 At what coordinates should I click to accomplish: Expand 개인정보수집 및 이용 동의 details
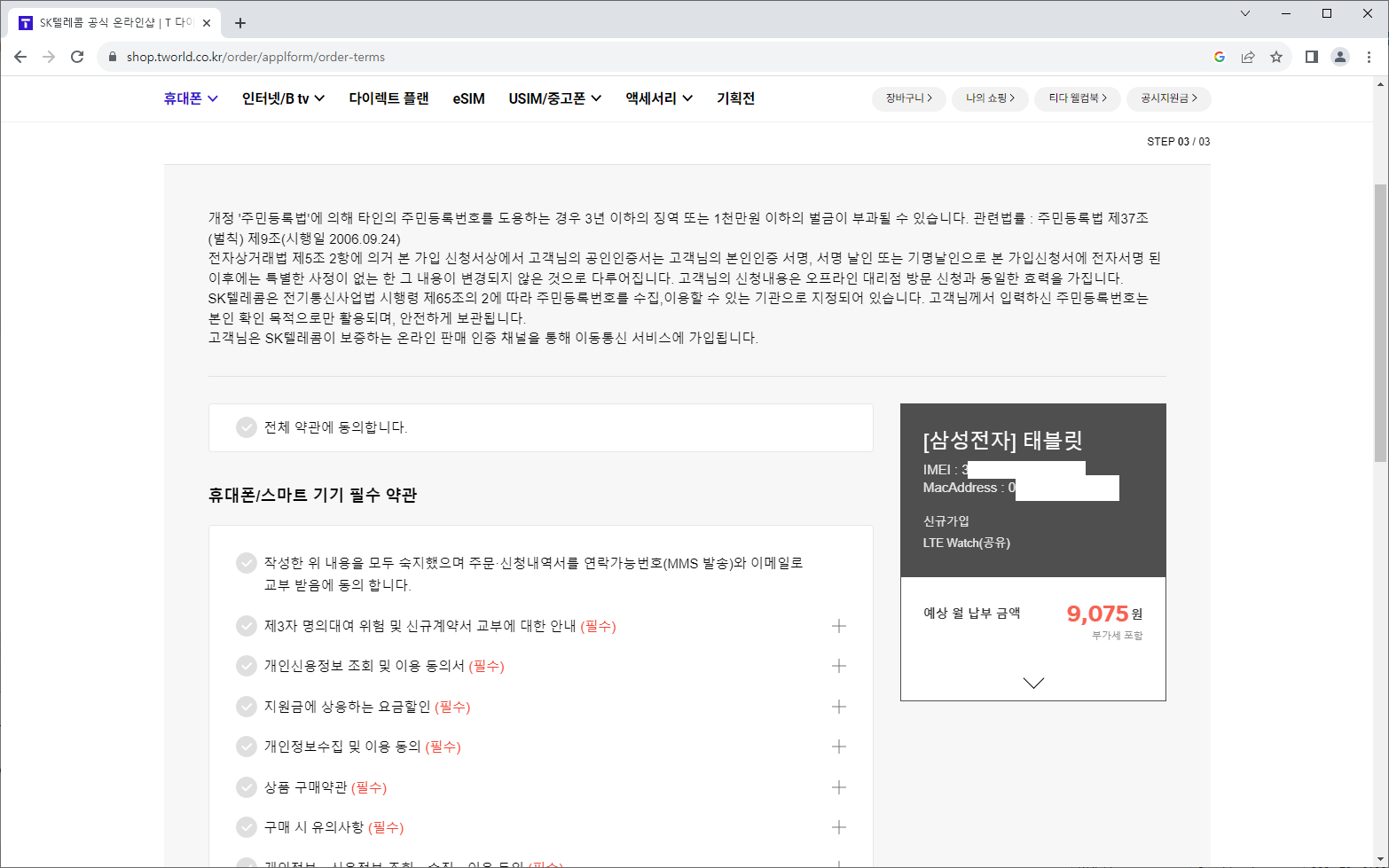[839, 747]
